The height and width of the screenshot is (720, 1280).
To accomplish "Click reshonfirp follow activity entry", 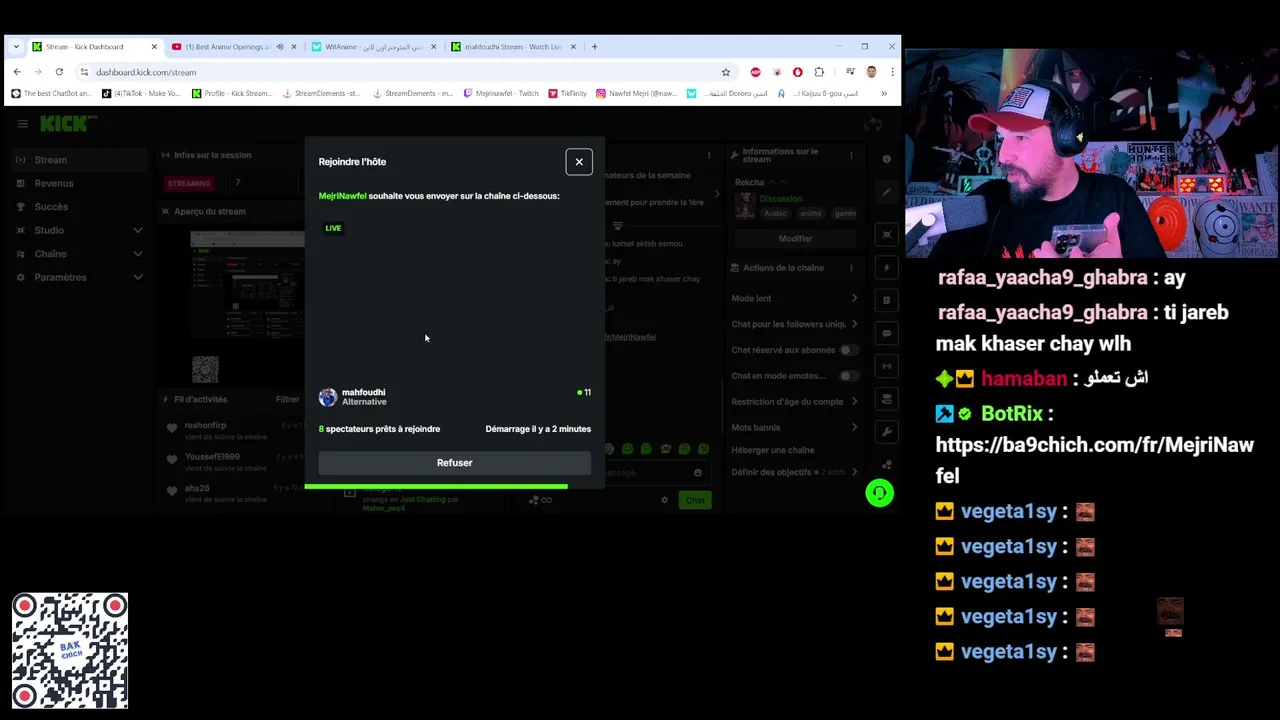I will click(x=233, y=430).
